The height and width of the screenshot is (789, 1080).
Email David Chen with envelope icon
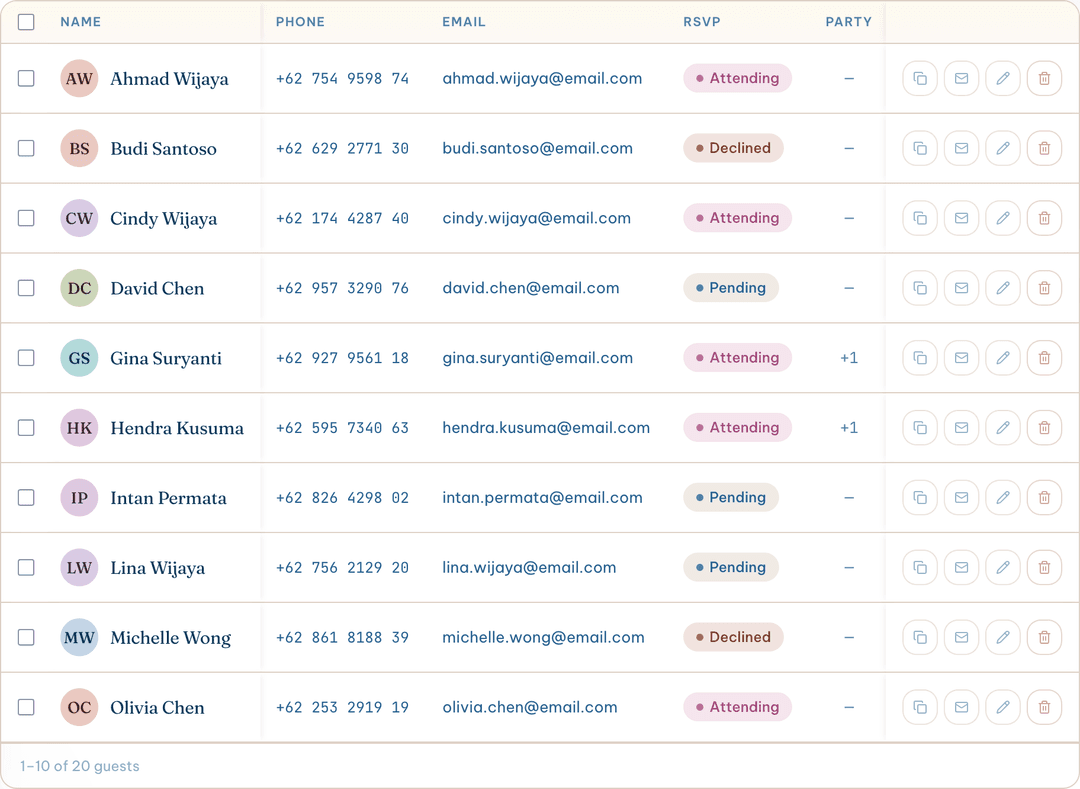962,288
